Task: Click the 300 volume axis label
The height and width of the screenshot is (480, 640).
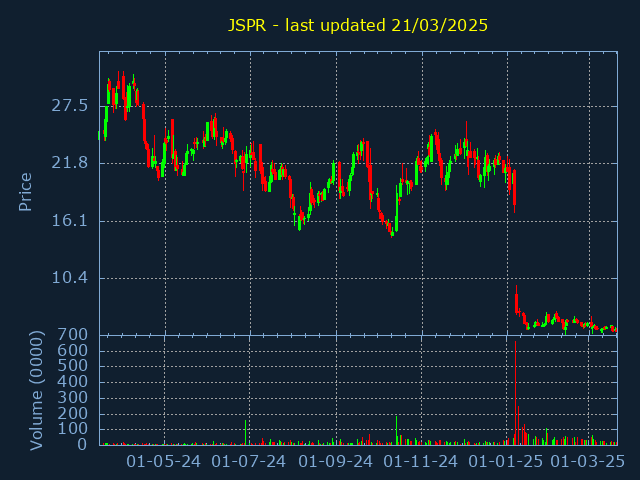Action: (x=73, y=398)
